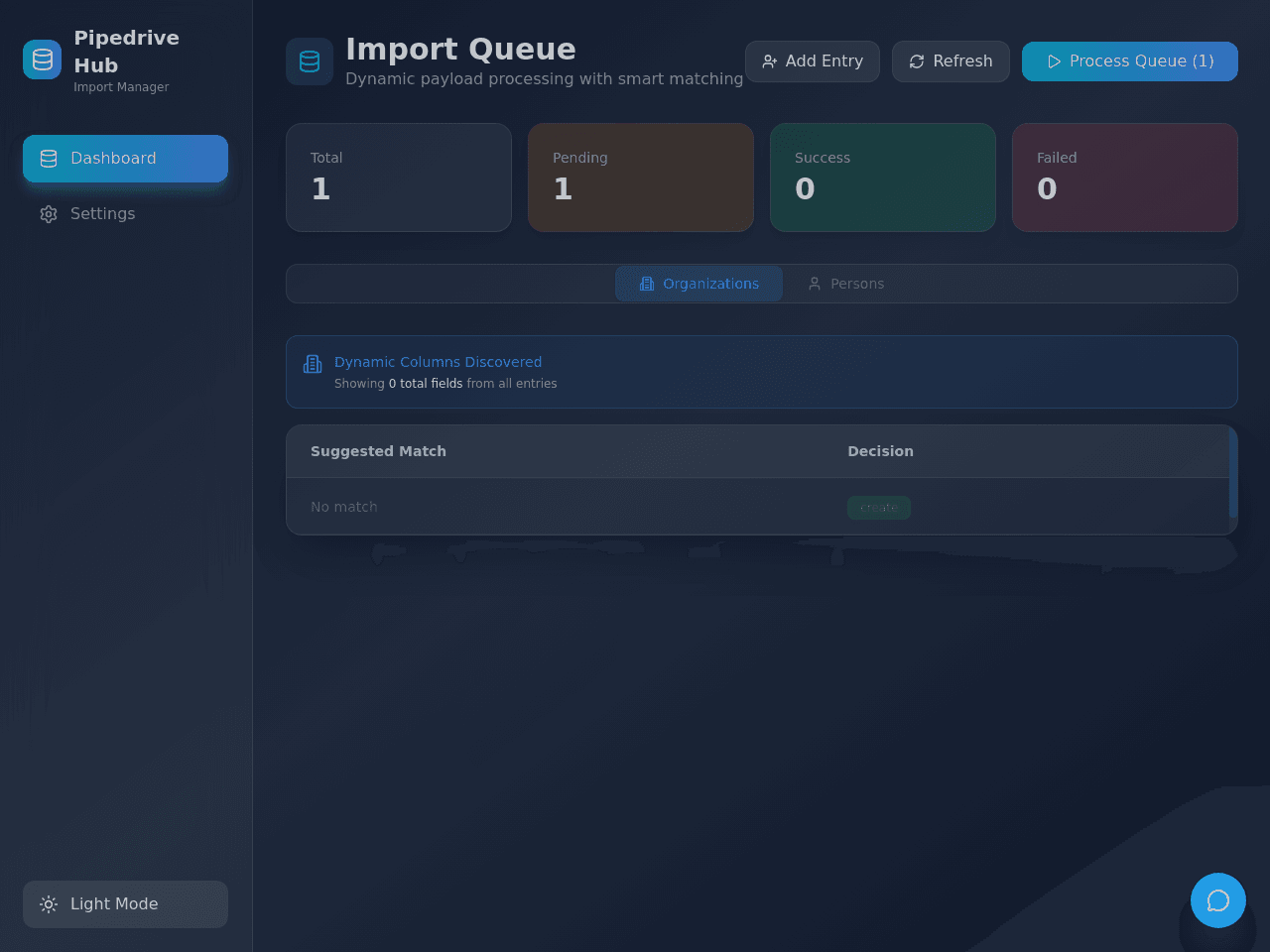This screenshot has height=952, width=1270.
Task: Click the No match cell
Action: (344, 507)
